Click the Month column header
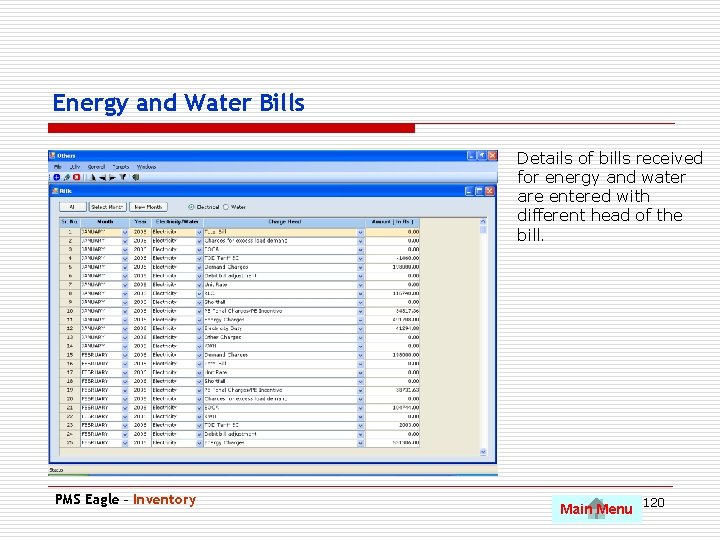Screen dimensions: 720x540 coord(105,222)
